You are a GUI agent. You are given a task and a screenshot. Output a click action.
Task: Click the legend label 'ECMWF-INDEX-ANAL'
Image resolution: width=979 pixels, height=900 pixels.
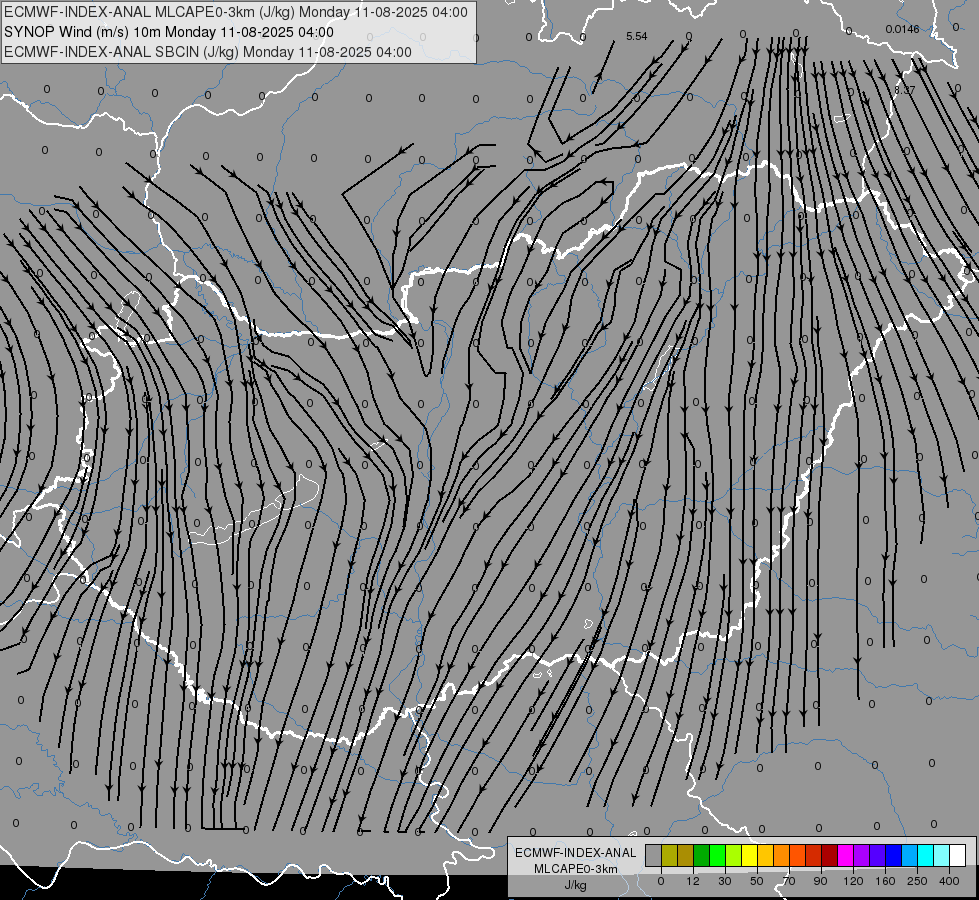point(576,853)
